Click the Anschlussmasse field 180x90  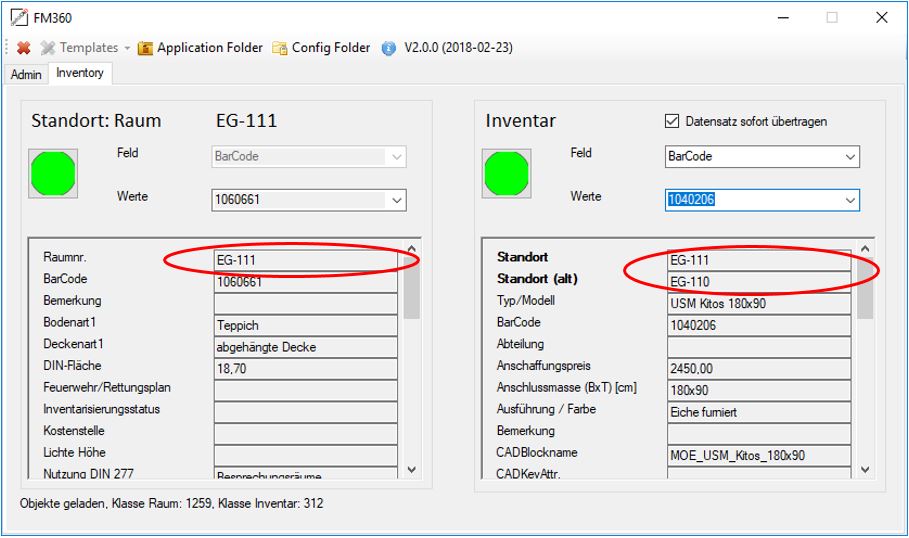tap(759, 391)
